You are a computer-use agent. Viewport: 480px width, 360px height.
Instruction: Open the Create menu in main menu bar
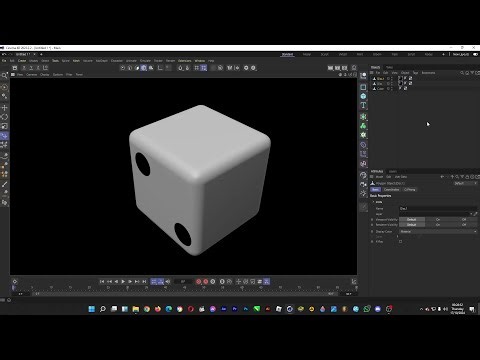(x=22, y=61)
